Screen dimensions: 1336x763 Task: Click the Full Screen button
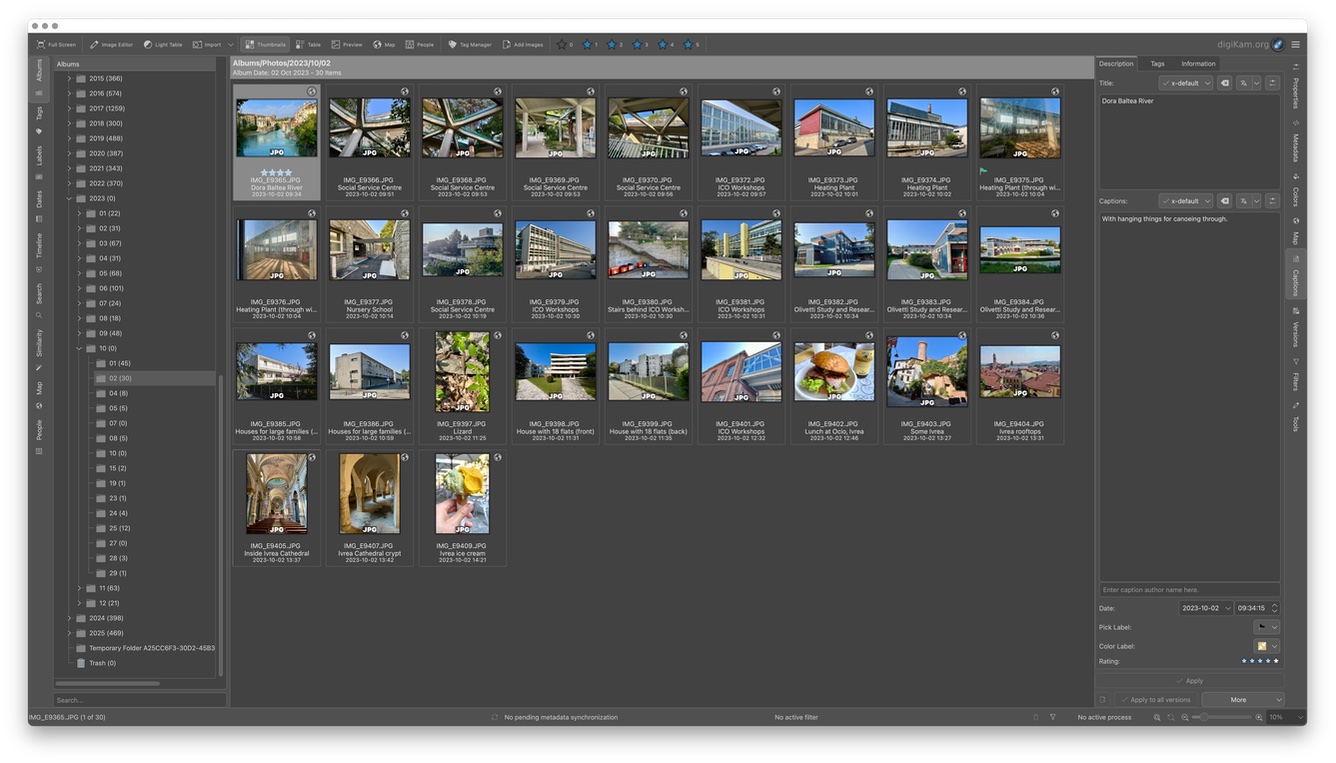pyautogui.click(x=56, y=45)
